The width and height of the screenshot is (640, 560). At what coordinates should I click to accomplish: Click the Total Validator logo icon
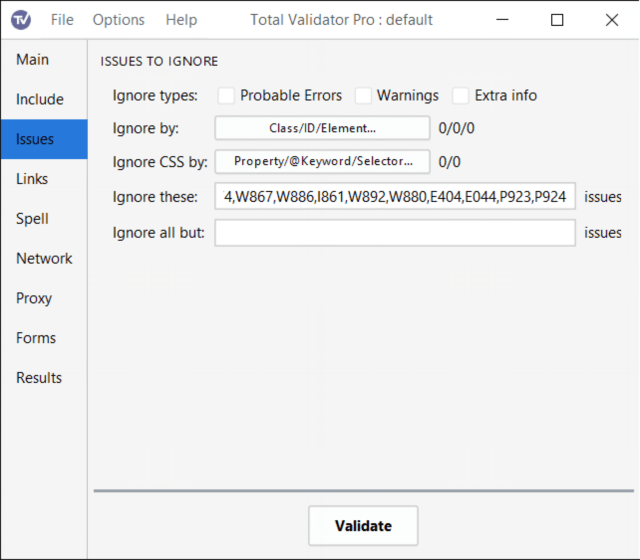click(x=21, y=20)
